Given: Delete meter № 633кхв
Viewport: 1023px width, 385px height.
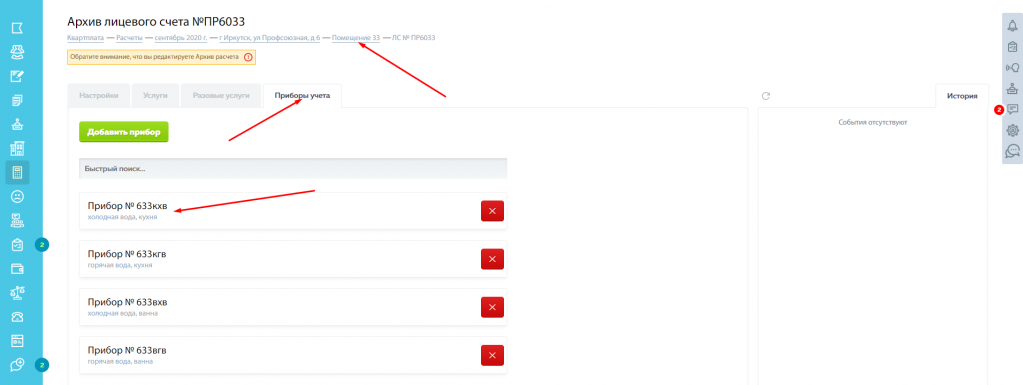Looking at the screenshot, I should 493,211.
